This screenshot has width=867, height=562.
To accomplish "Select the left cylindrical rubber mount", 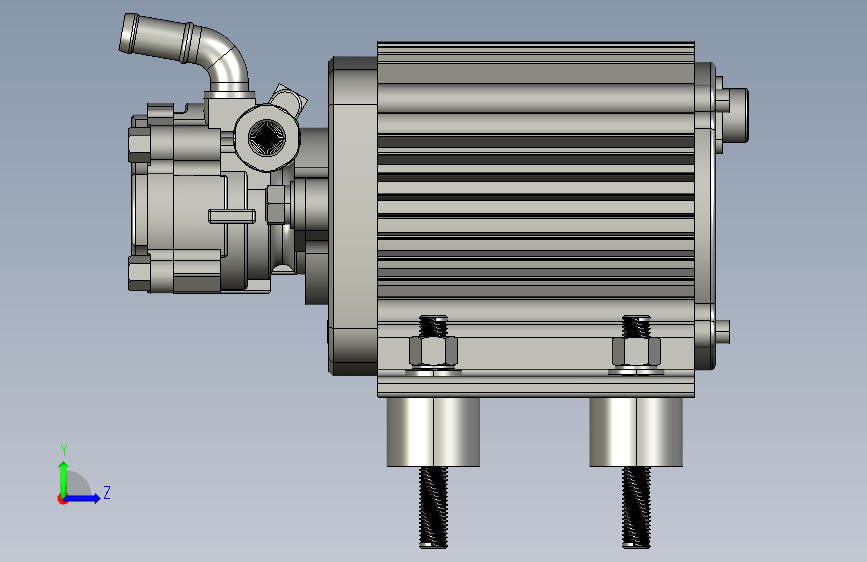I will click(x=433, y=432).
